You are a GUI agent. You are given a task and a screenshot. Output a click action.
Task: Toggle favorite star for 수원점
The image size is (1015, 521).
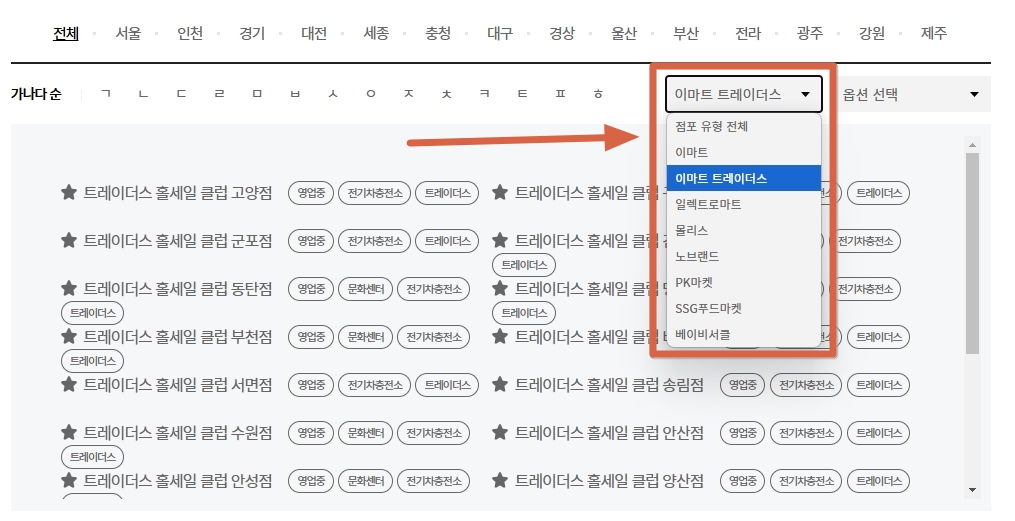click(69, 432)
